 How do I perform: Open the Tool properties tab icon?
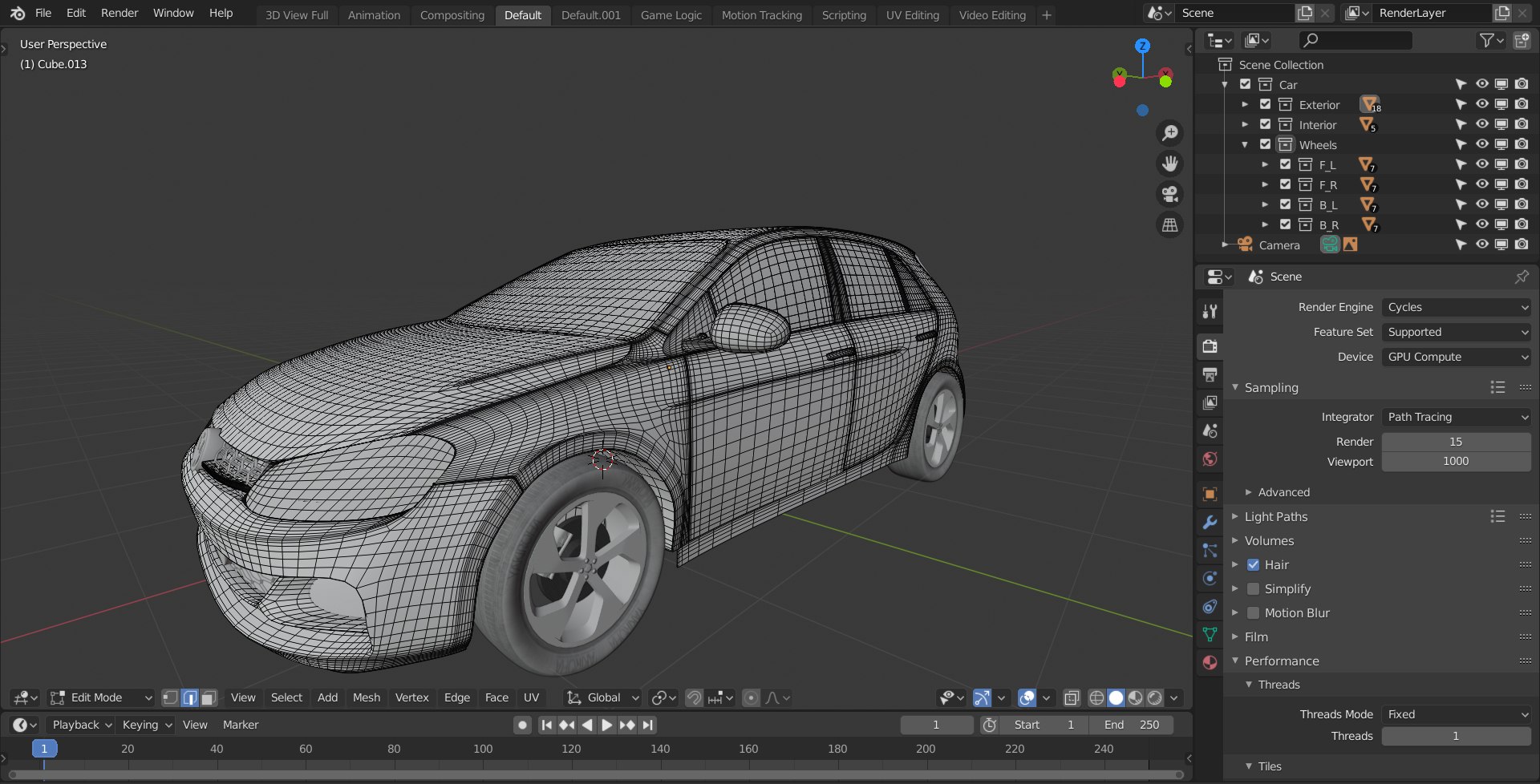1210,311
